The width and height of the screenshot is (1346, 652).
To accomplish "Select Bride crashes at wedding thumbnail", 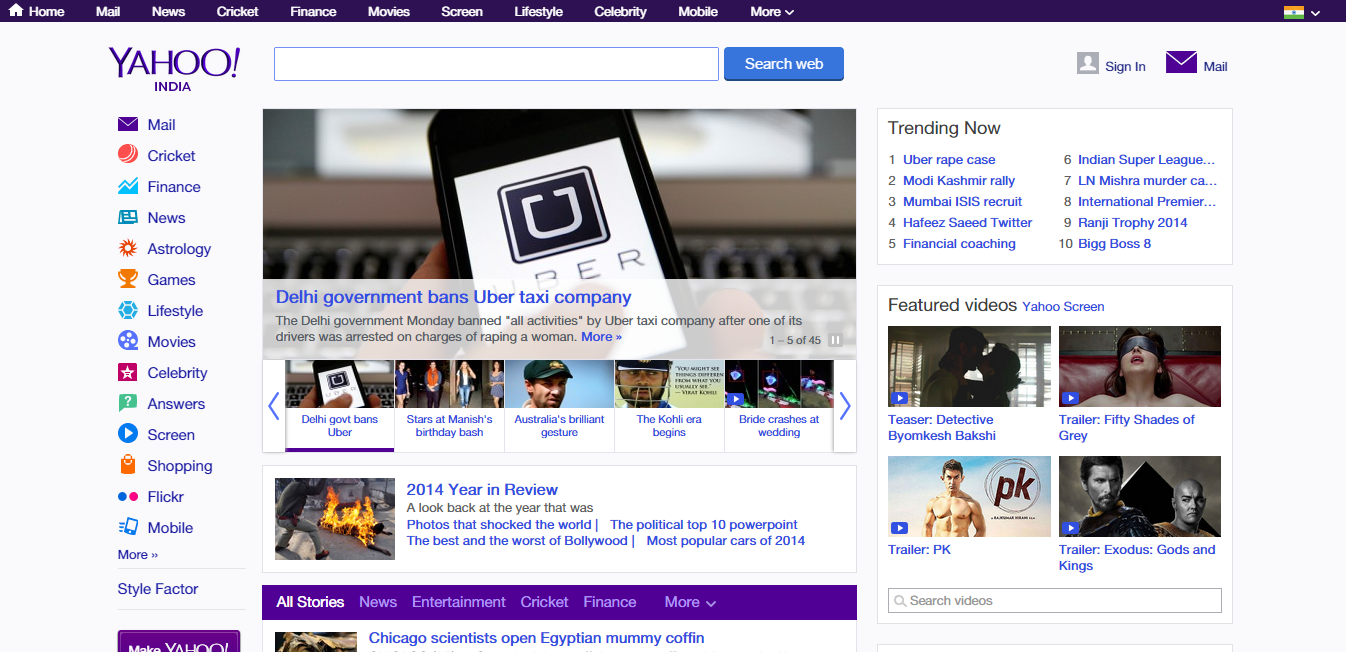I will pos(779,406).
